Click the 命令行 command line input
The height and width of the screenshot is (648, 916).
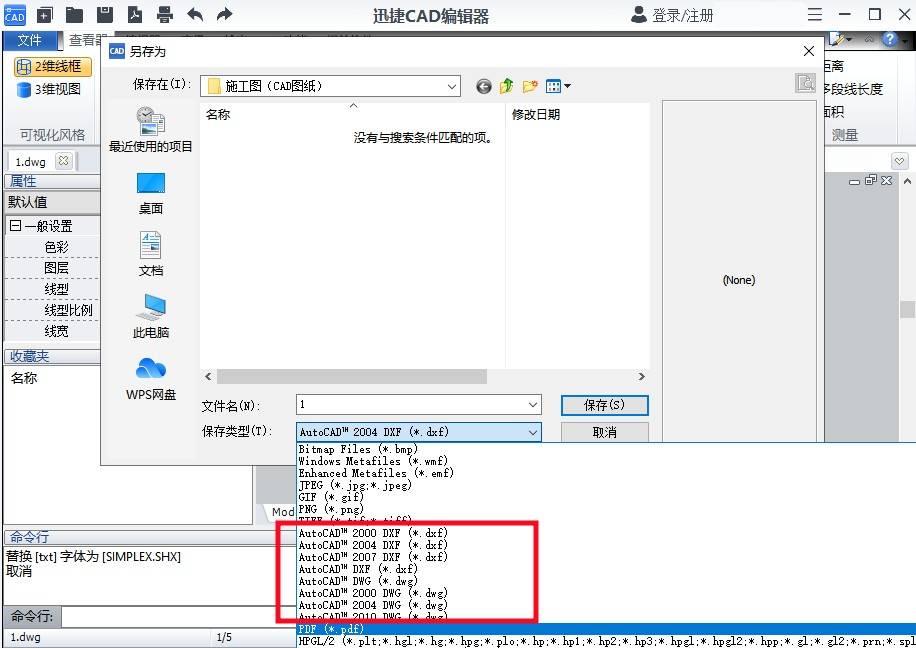click(178, 616)
